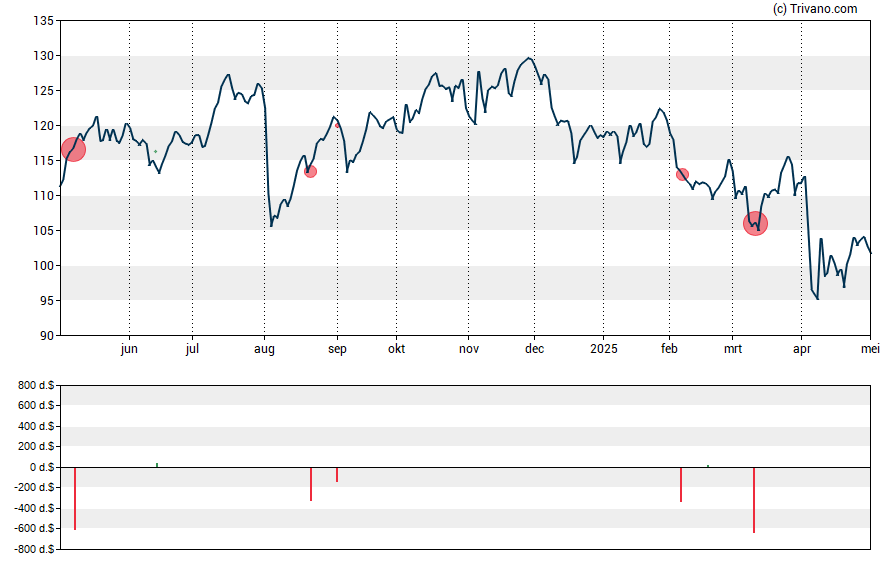Click the large red marker in mid-March near 106
The width and height of the screenshot is (888, 565).
click(x=755, y=224)
